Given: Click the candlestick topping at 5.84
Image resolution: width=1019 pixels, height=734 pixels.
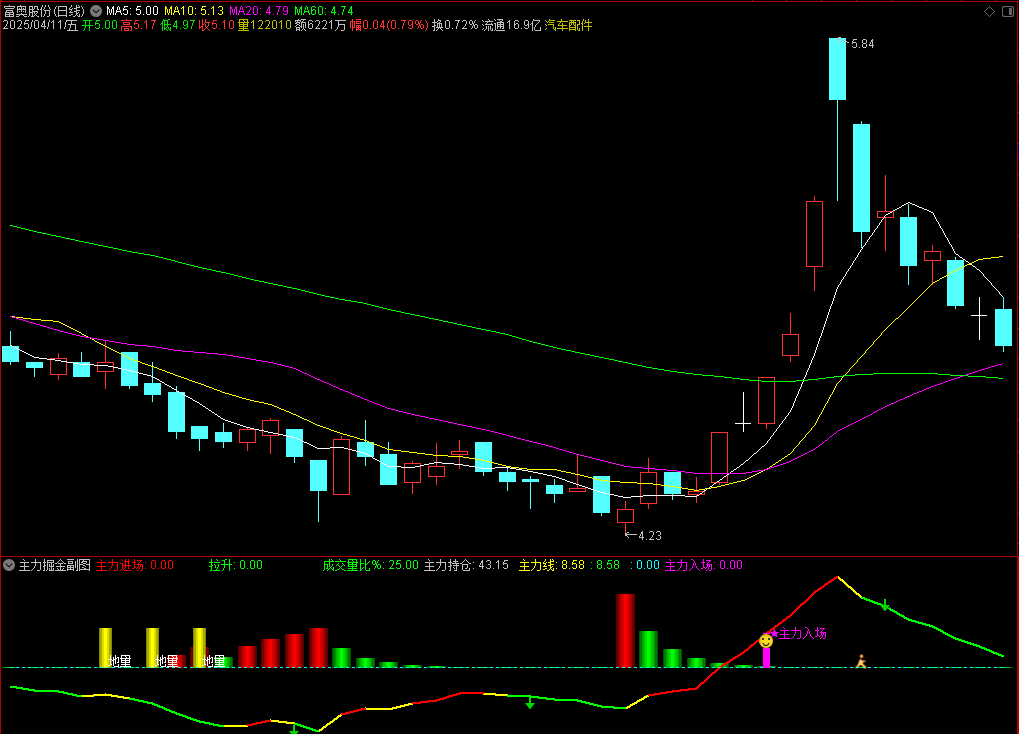Looking at the screenshot, I should pyautogui.click(x=838, y=69).
